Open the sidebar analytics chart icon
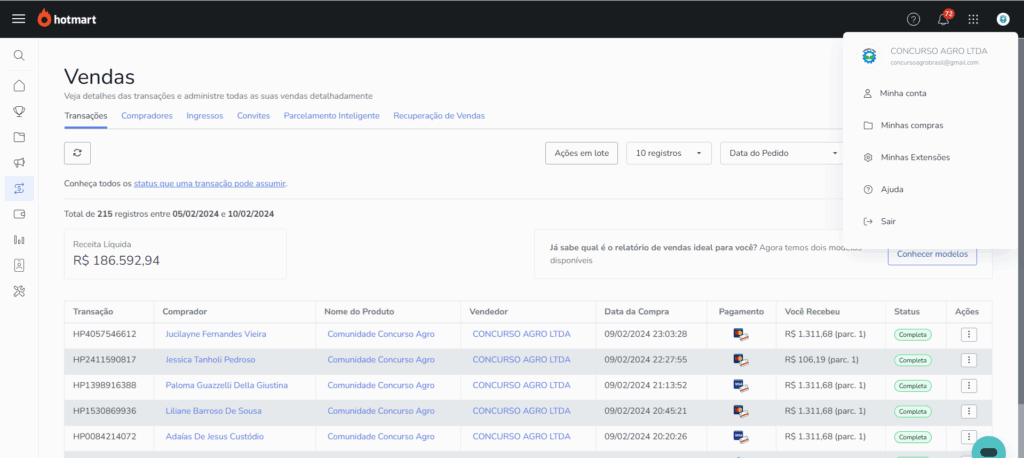 [x=19, y=240]
